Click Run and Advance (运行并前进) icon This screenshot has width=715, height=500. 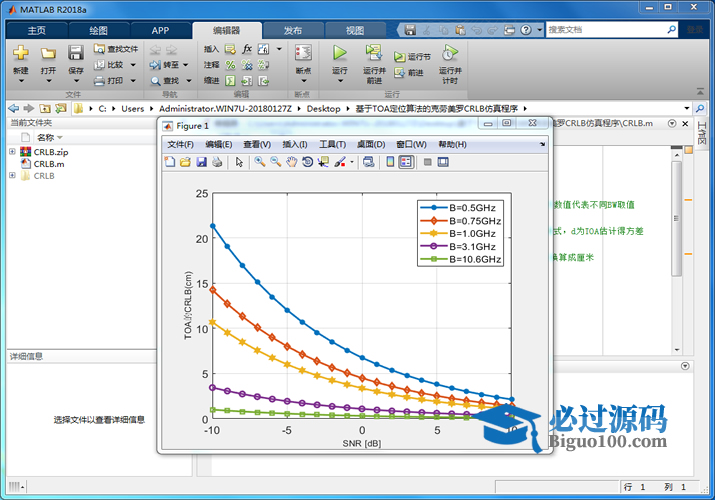point(374,53)
